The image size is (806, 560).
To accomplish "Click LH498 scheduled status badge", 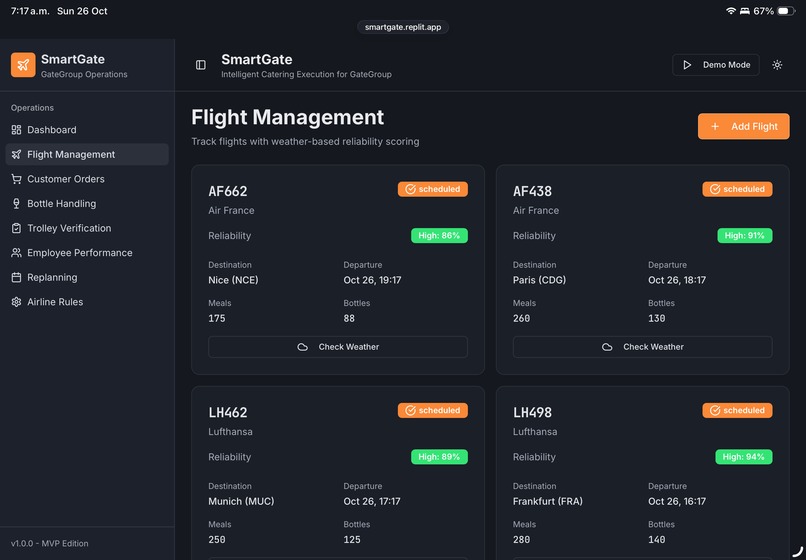I will pyautogui.click(x=737, y=410).
